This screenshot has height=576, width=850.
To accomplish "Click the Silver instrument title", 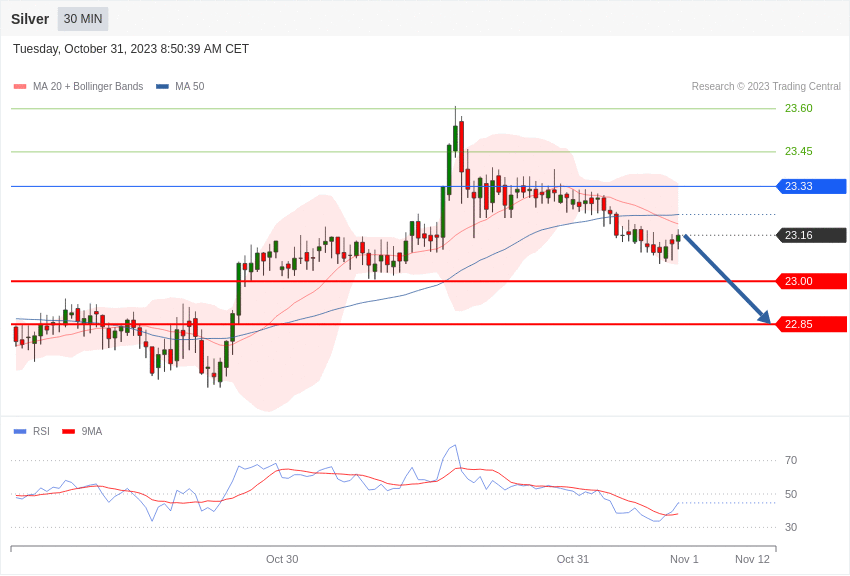I will [x=30, y=19].
